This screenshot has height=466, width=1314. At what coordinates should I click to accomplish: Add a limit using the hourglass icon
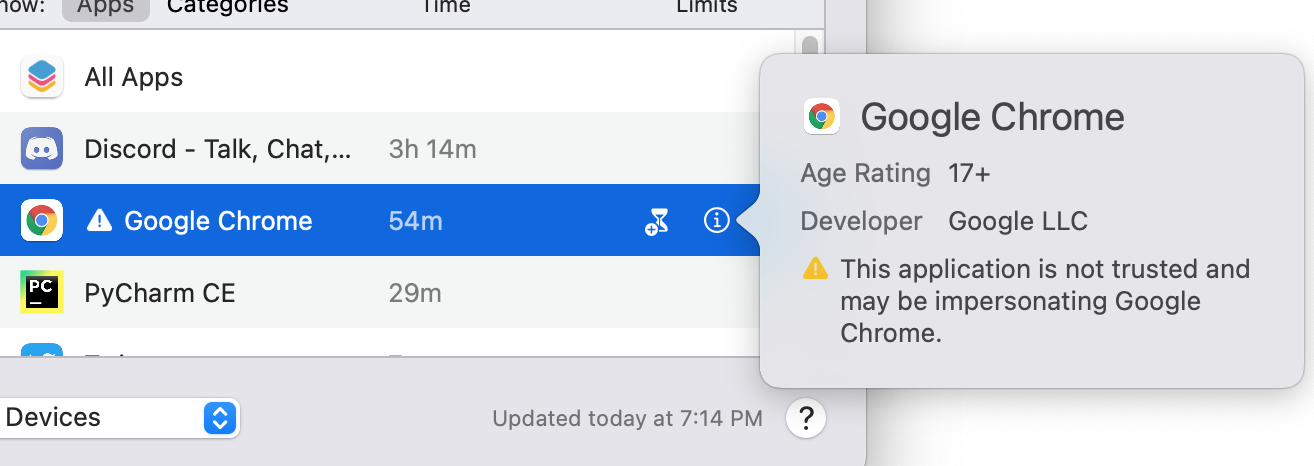pyautogui.click(x=656, y=222)
